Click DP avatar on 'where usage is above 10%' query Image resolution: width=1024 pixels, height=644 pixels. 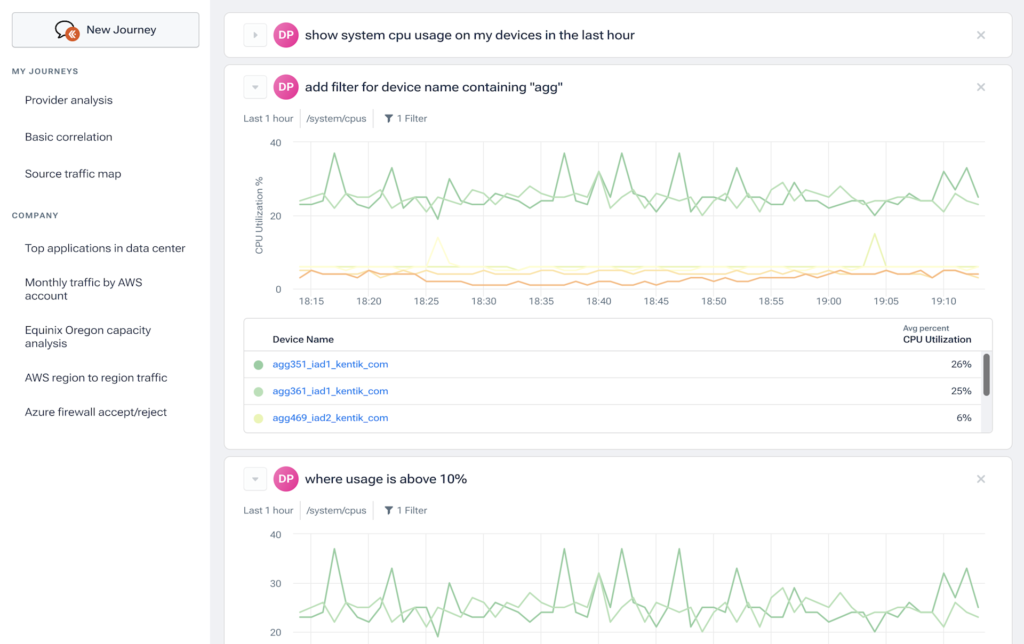point(286,479)
